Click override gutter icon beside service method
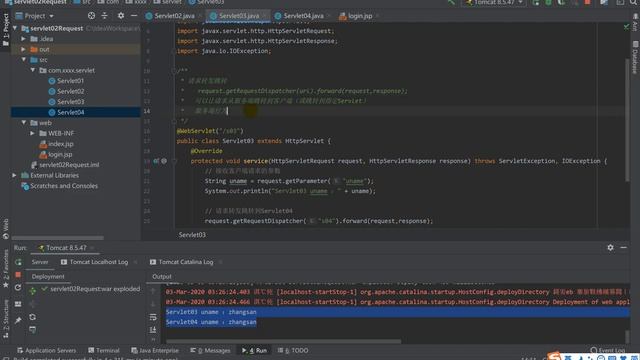 156,161
